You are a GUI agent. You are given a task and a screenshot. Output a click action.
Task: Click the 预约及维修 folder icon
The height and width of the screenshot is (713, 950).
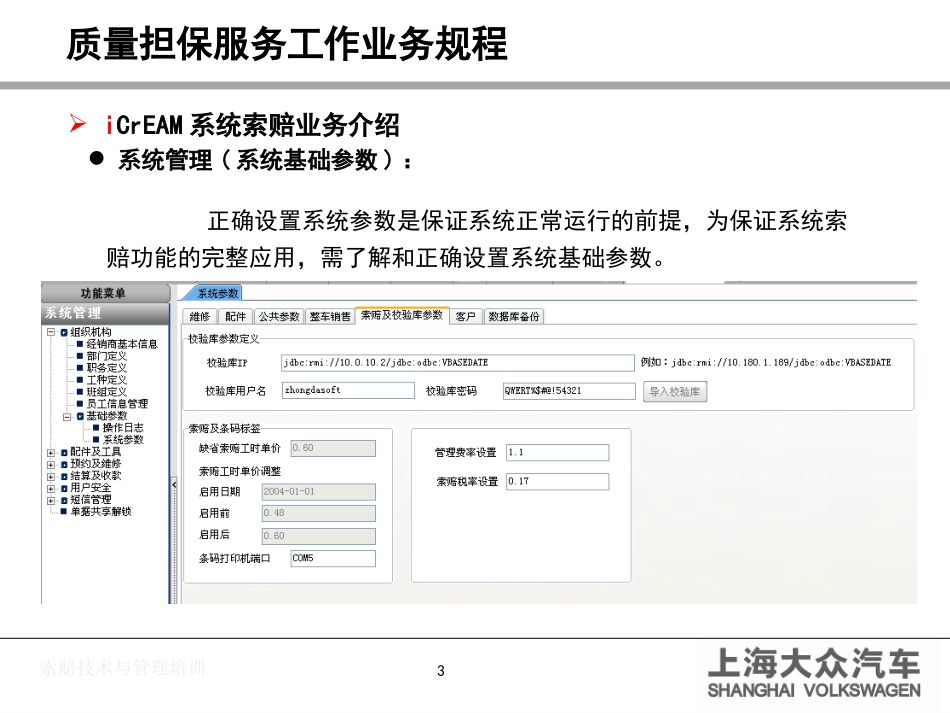[x=64, y=465]
